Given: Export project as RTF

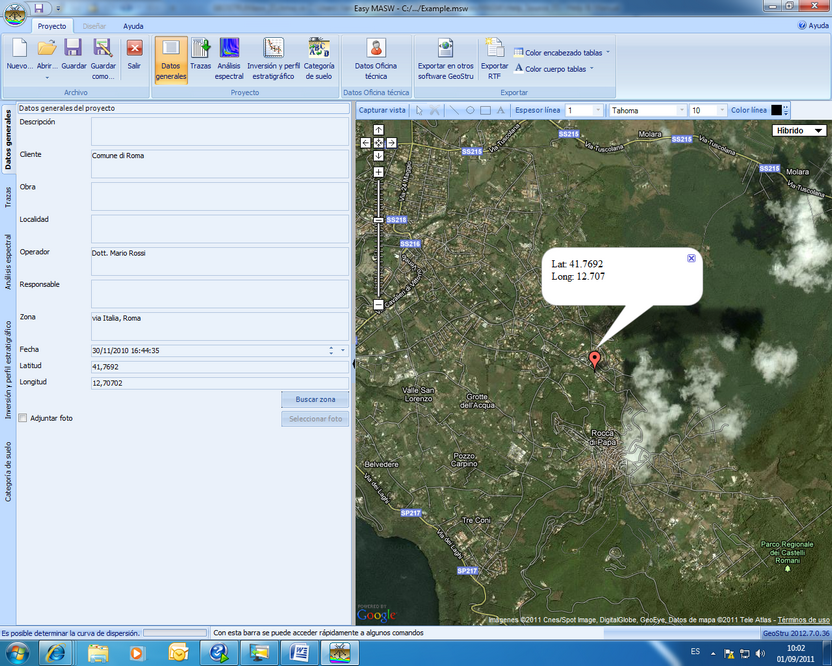Looking at the screenshot, I should point(495,59).
